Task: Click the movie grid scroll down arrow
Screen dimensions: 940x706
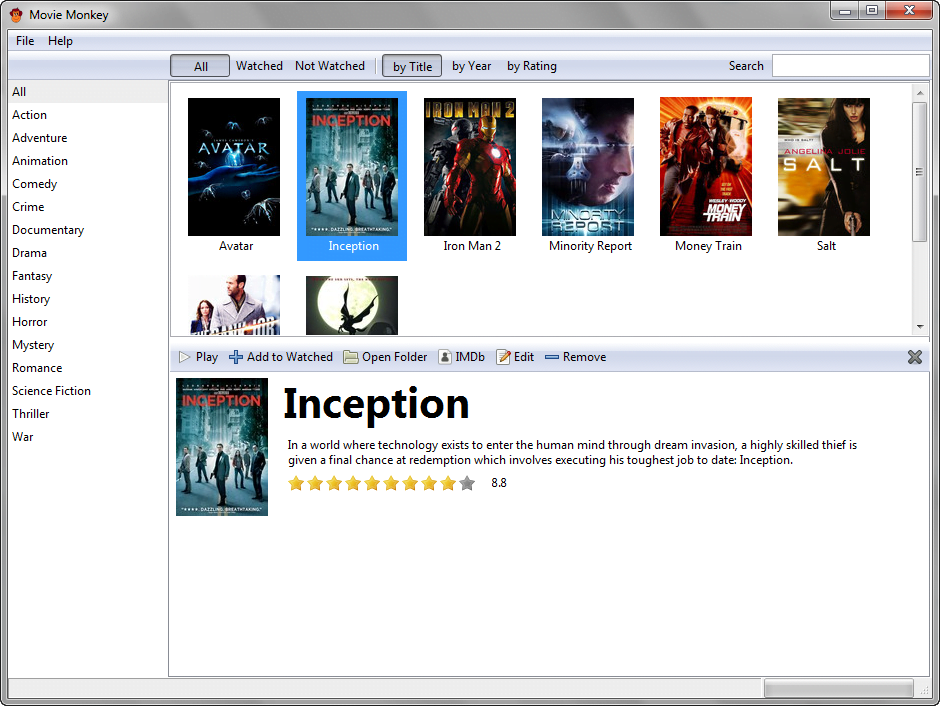Action: coord(920,327)
